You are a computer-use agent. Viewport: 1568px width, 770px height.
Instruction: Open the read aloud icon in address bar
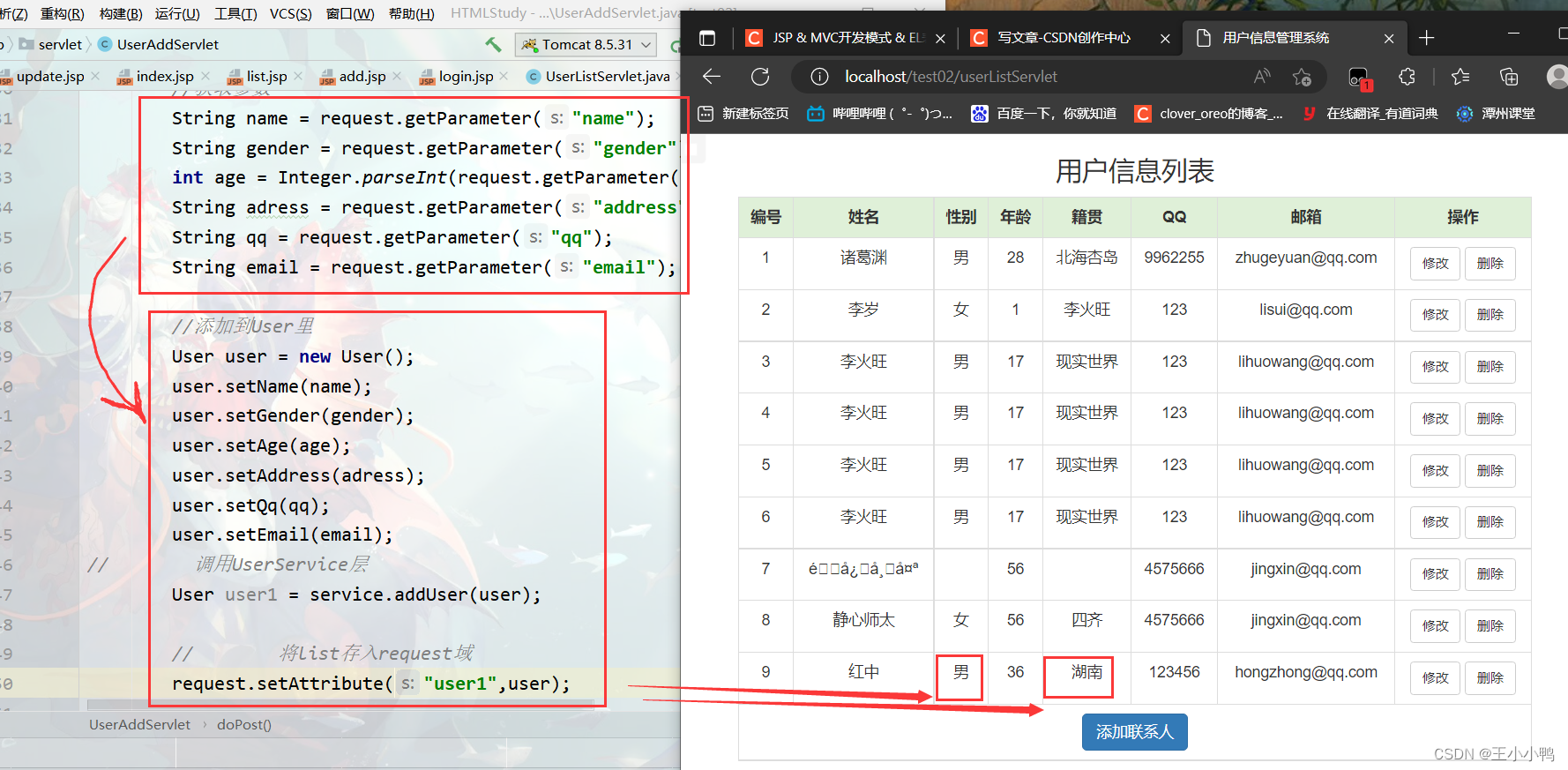[x=1263, y=77]
